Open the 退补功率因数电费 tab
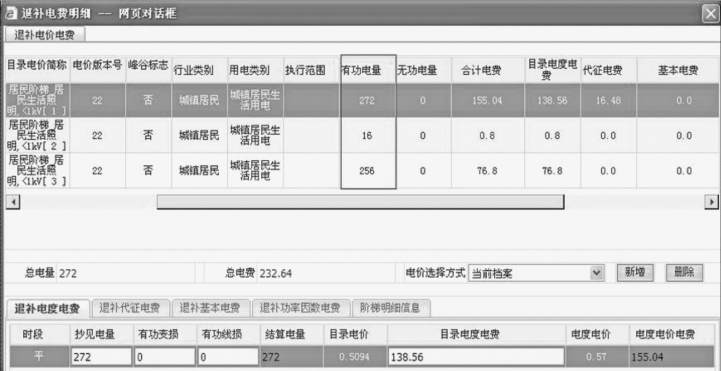Screen dimensions: 721x371 301,308
